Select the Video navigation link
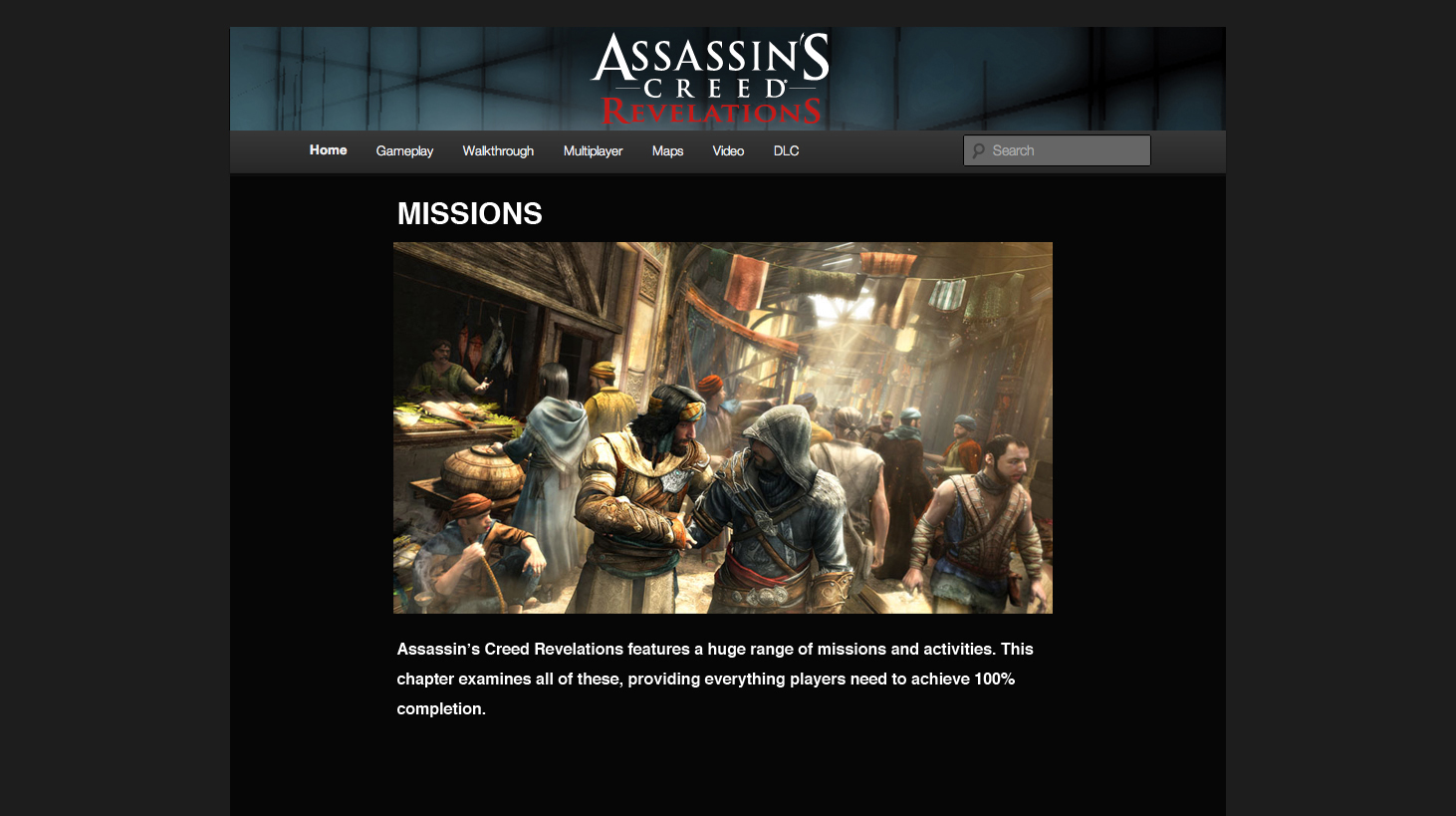This screenshot has width=1456, height=816. pyautogui.click(x=728, y=150)
